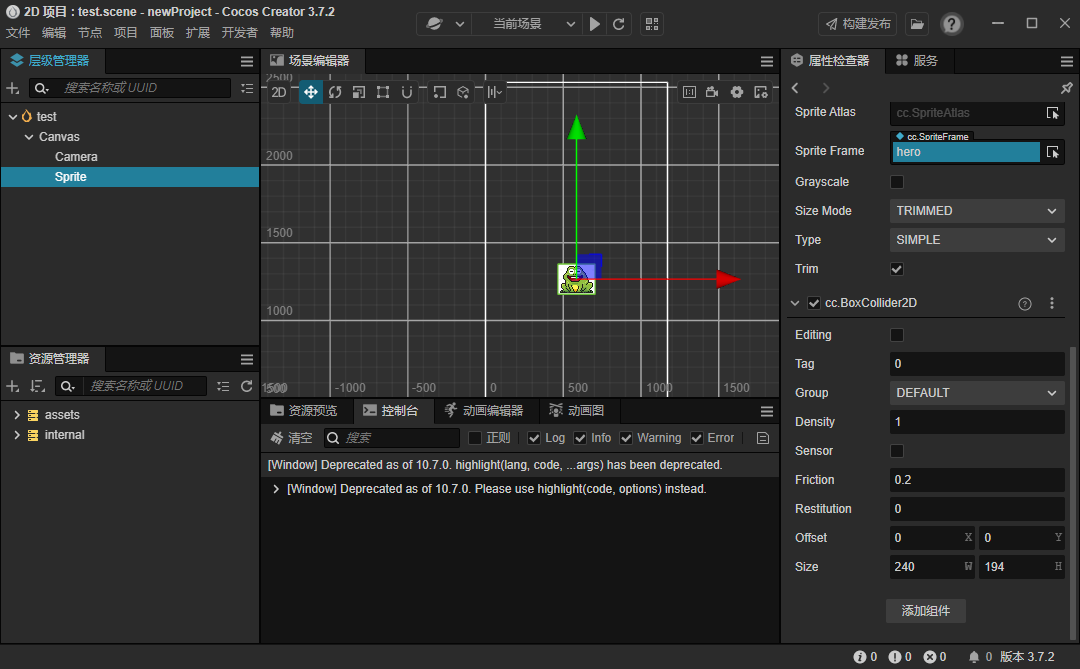Open the 开发者 menu

(x=239, y=33)
